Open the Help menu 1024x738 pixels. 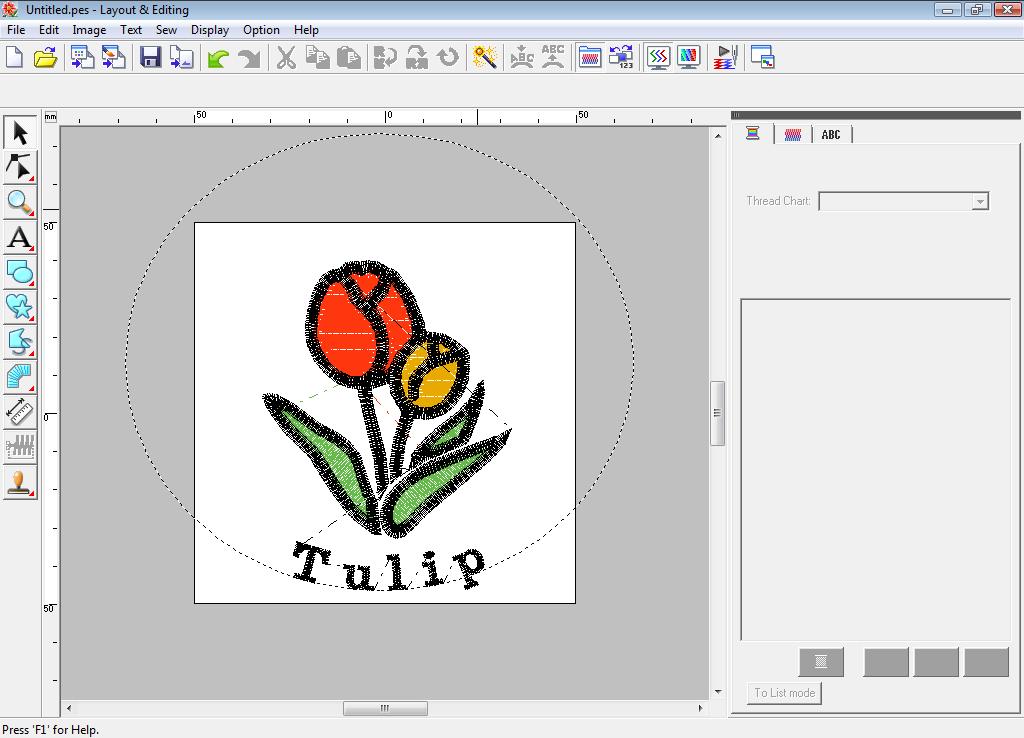(306, 30)
